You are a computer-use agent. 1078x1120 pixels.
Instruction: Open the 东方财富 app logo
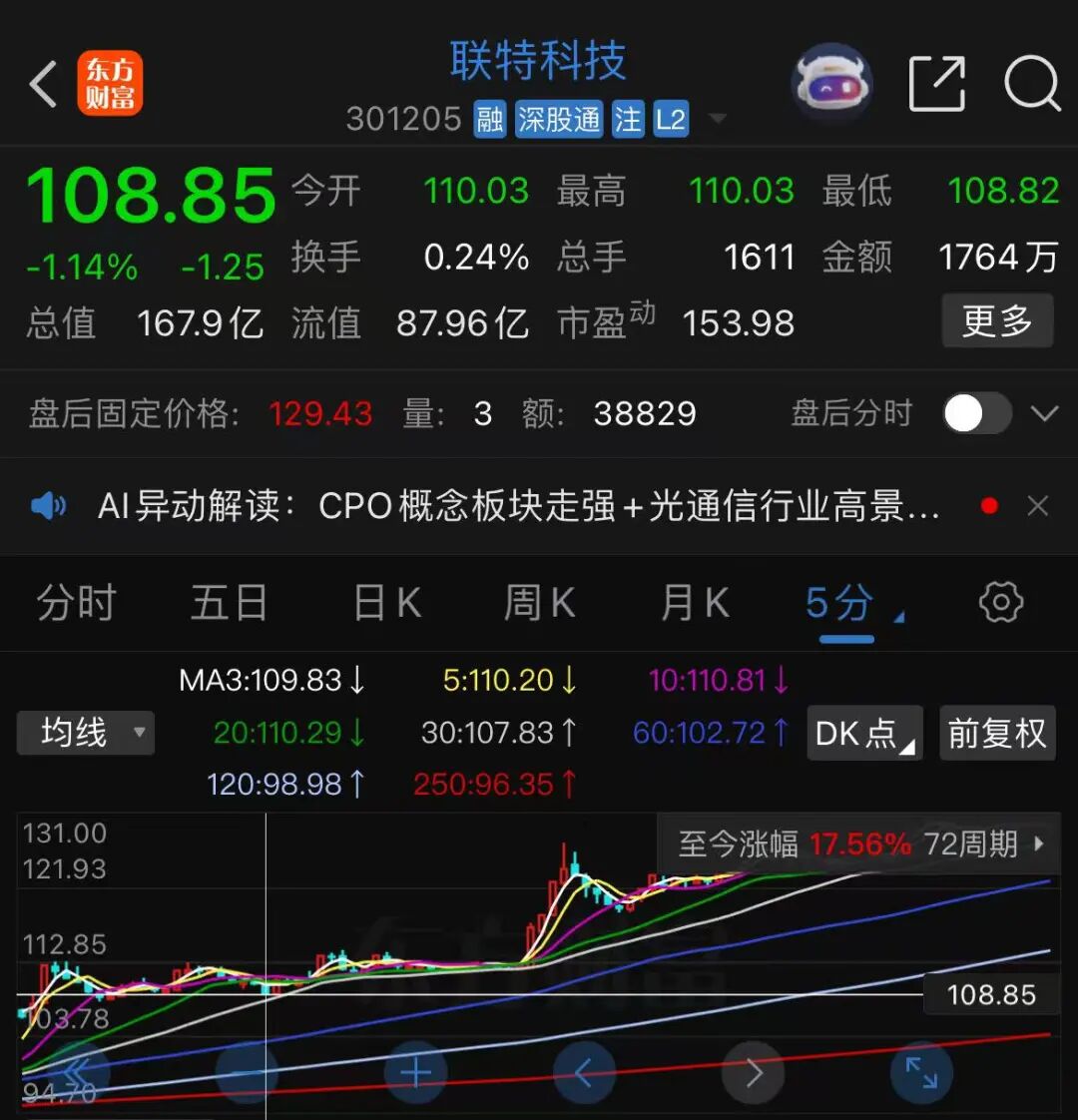click(x=110, y=83)
